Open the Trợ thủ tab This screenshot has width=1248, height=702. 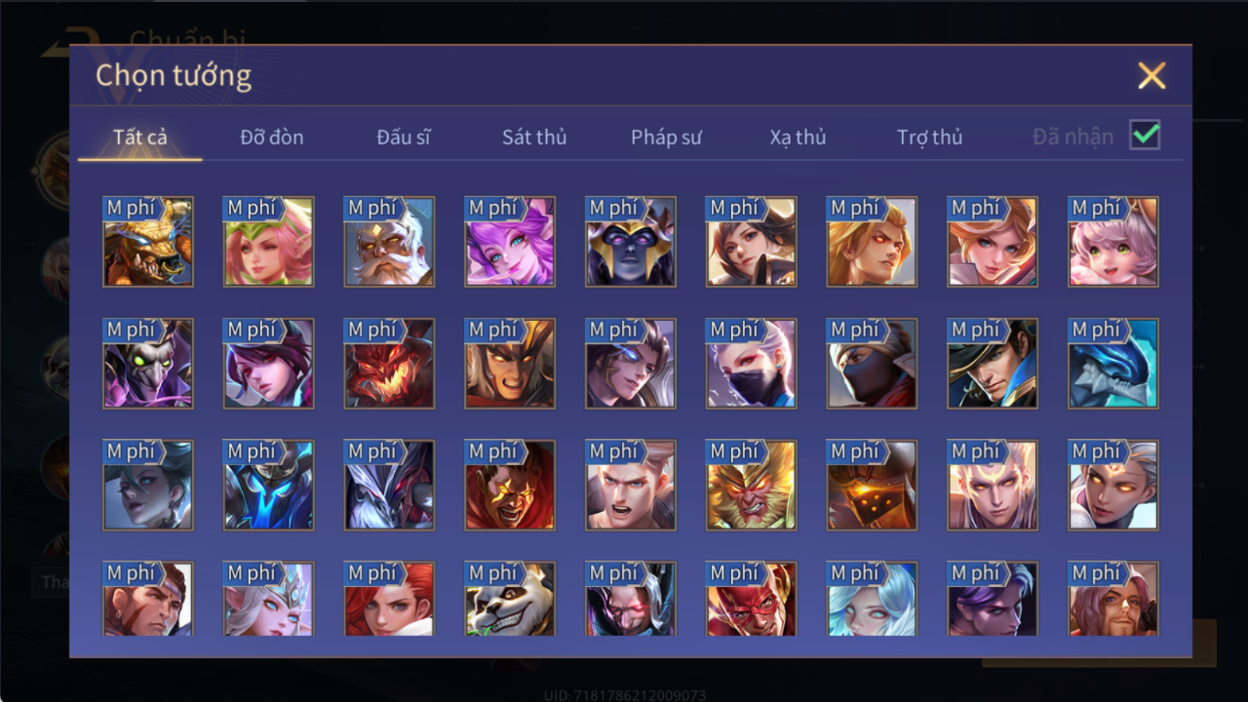(x=930, y=137)
